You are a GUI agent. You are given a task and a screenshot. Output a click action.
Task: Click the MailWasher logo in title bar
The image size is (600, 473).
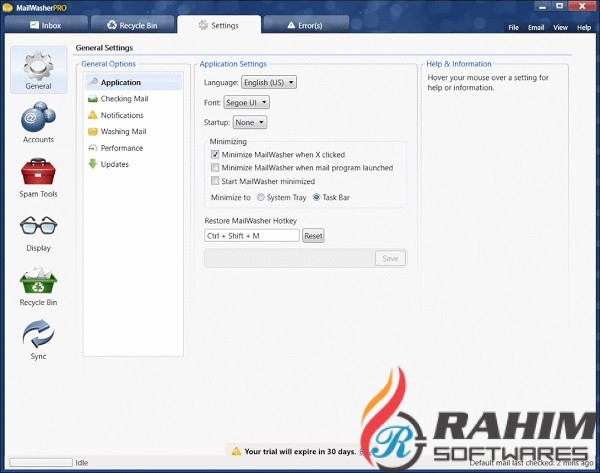[x=8, y=8]
